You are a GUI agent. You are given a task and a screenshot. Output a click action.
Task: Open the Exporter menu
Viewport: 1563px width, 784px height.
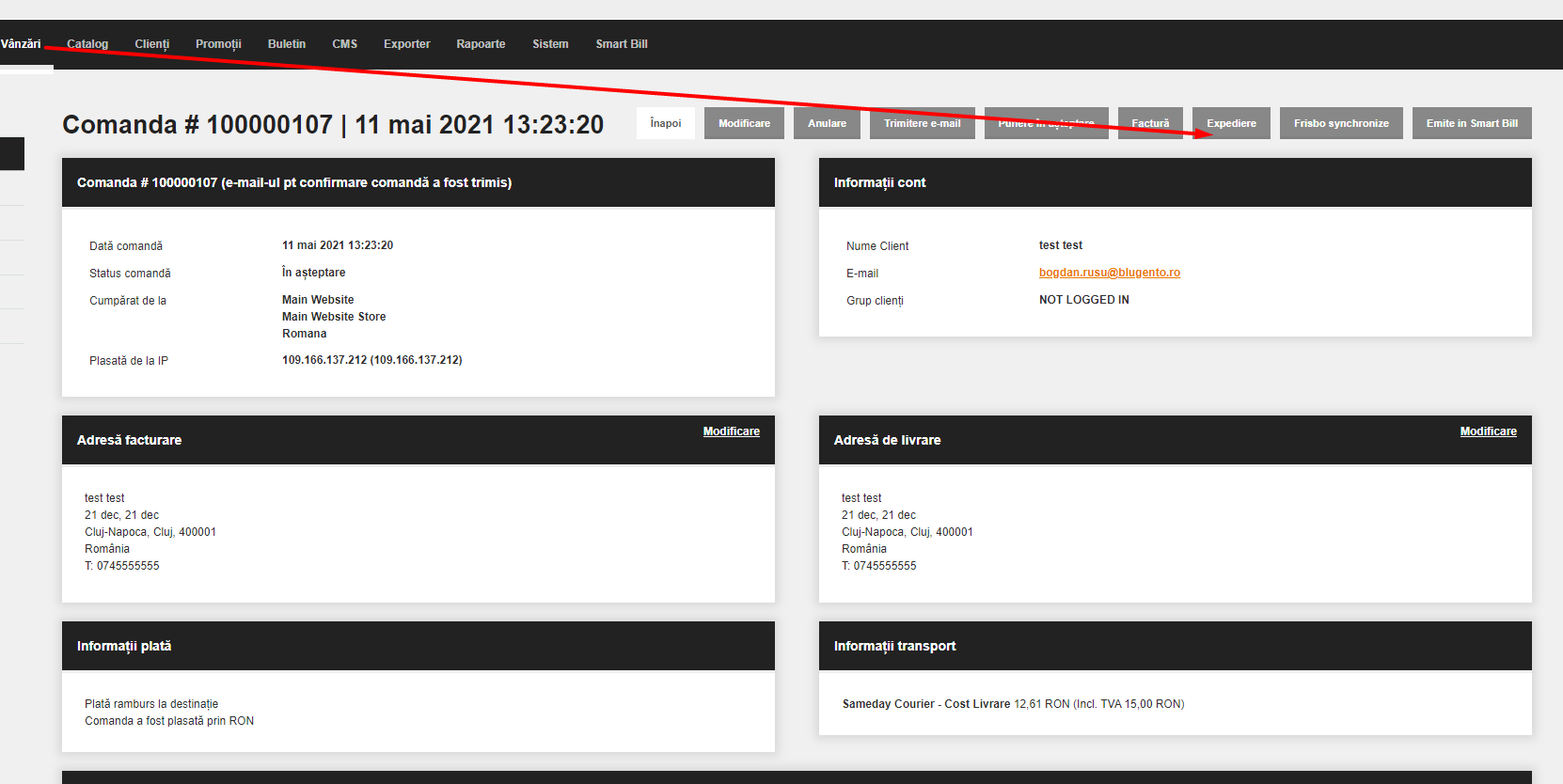click(407, 44)
